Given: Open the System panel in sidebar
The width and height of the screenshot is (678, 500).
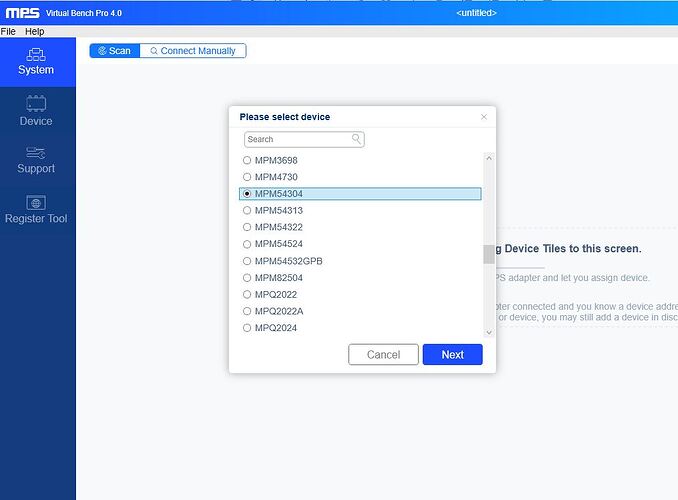Looking at the screenshot, I should [36, 62].
